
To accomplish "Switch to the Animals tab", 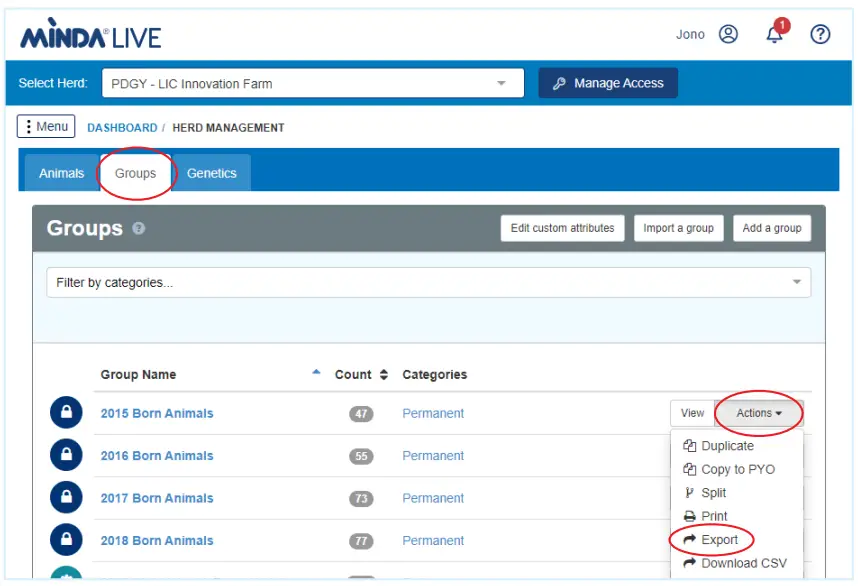I will (x=61, y=173).
